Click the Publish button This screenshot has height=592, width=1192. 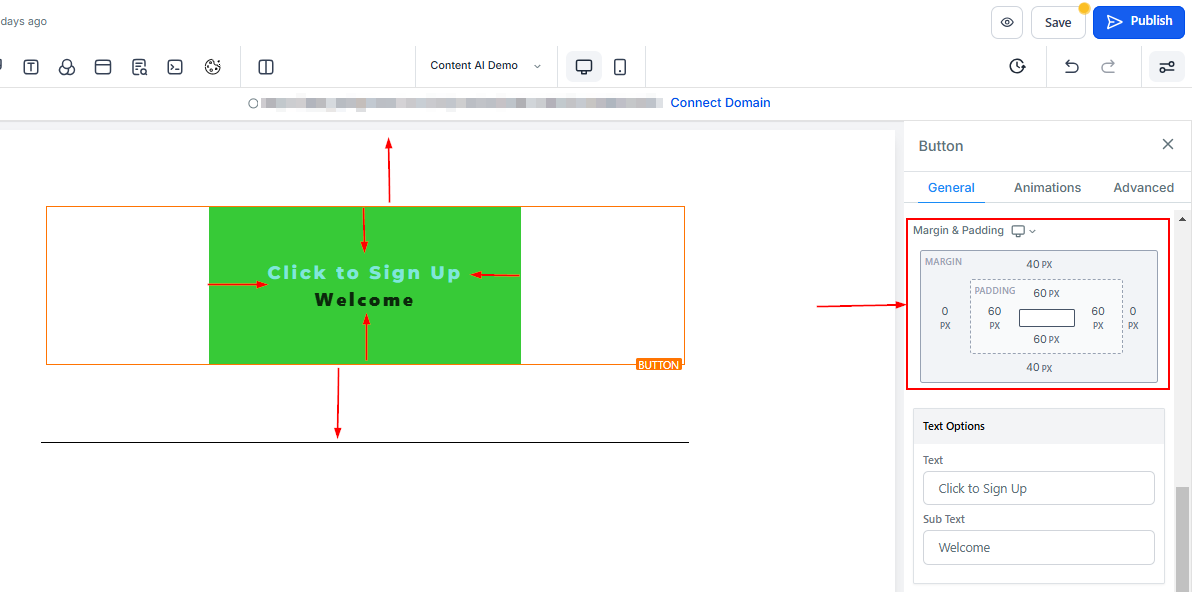(x=1139, y=22)
